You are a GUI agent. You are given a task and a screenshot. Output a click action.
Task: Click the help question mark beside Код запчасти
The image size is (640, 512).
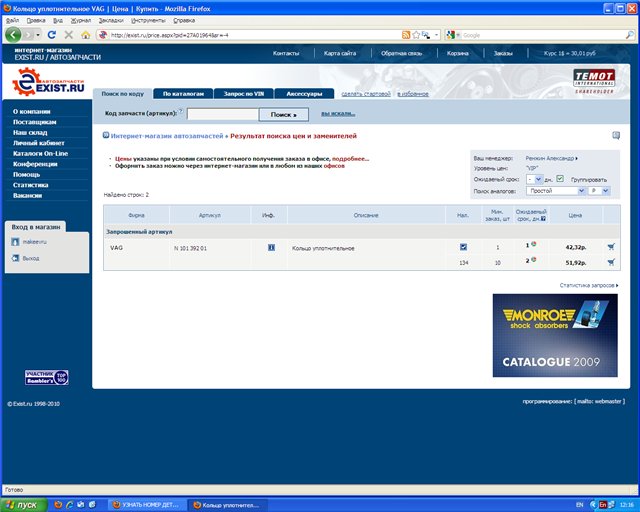click(181, 110)
